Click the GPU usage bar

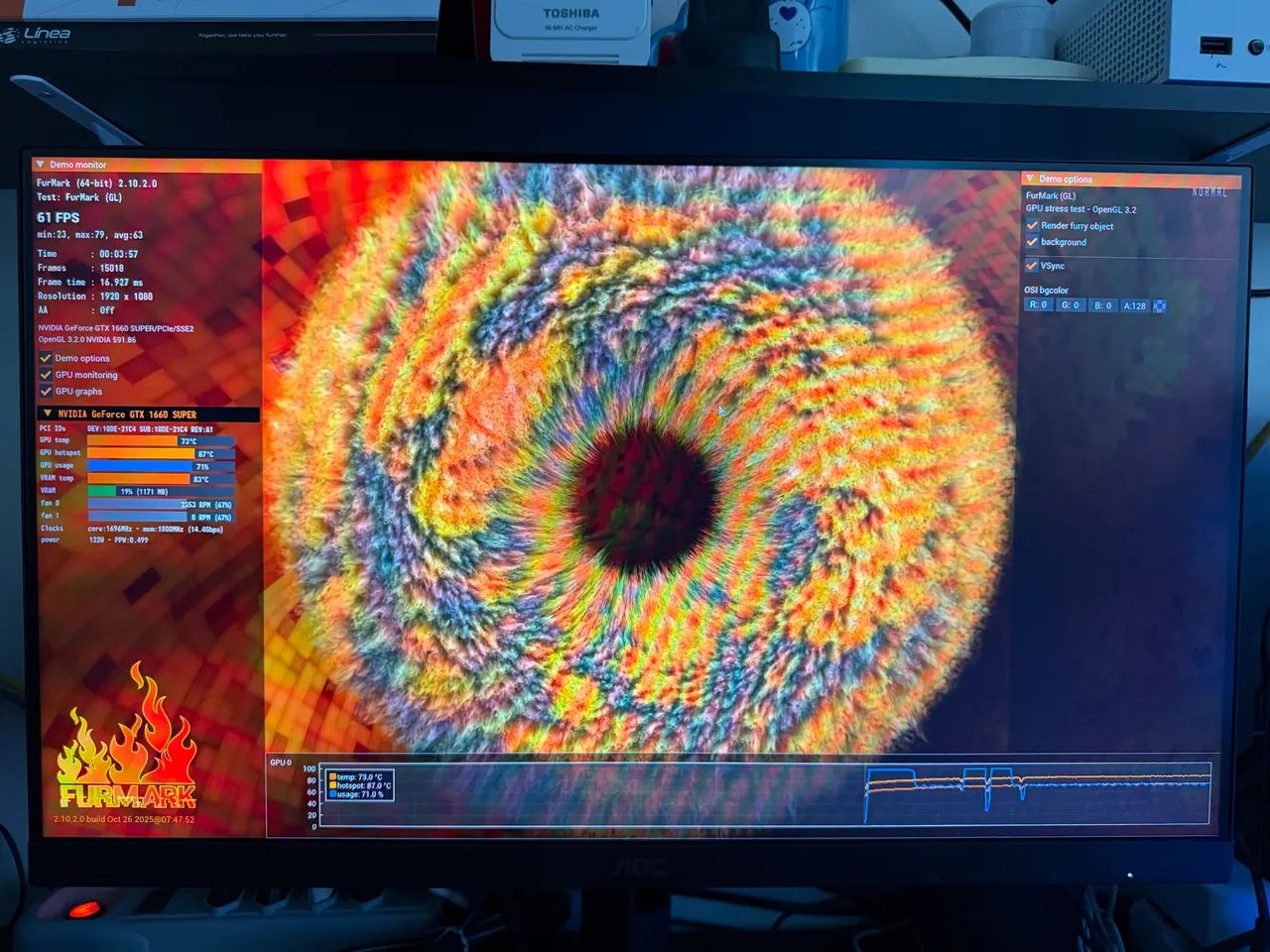pos(161,466)
